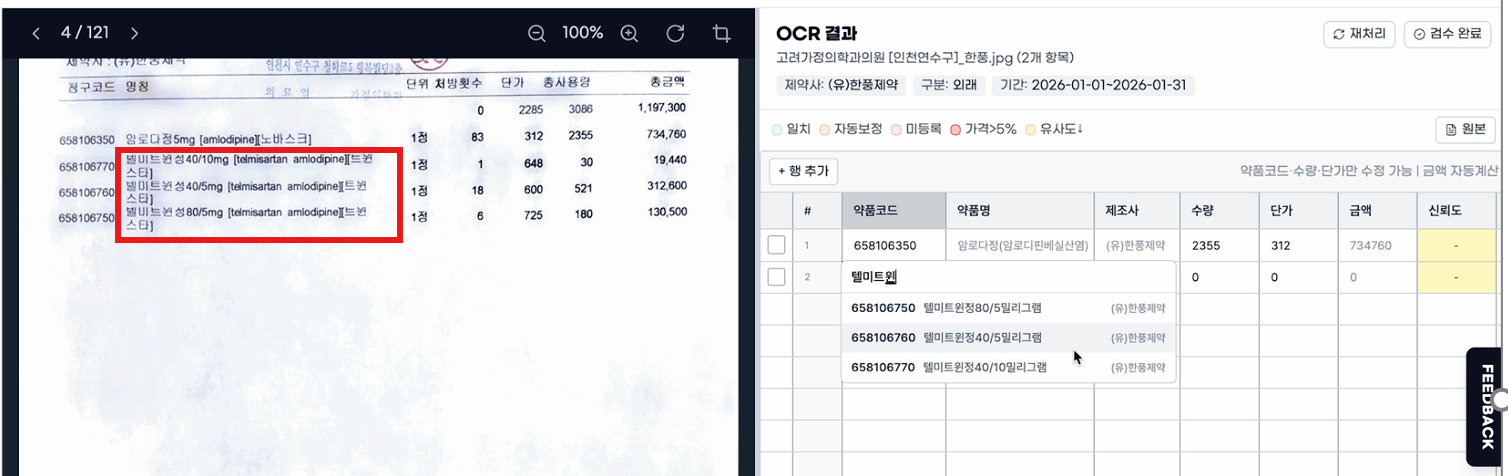Screen dimensions: 1508x476
Task: Go to the previous page arrow
Action: click(x=36, y=33)
